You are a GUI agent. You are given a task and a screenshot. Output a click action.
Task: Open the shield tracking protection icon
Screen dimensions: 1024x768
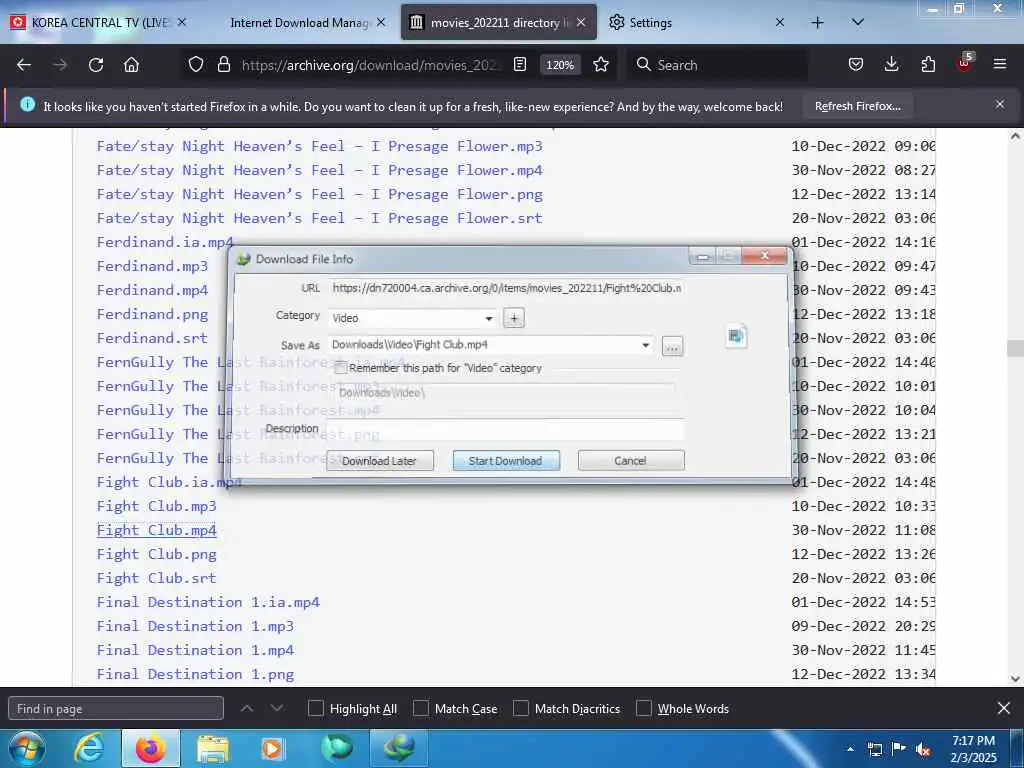[x=196, y=65]
